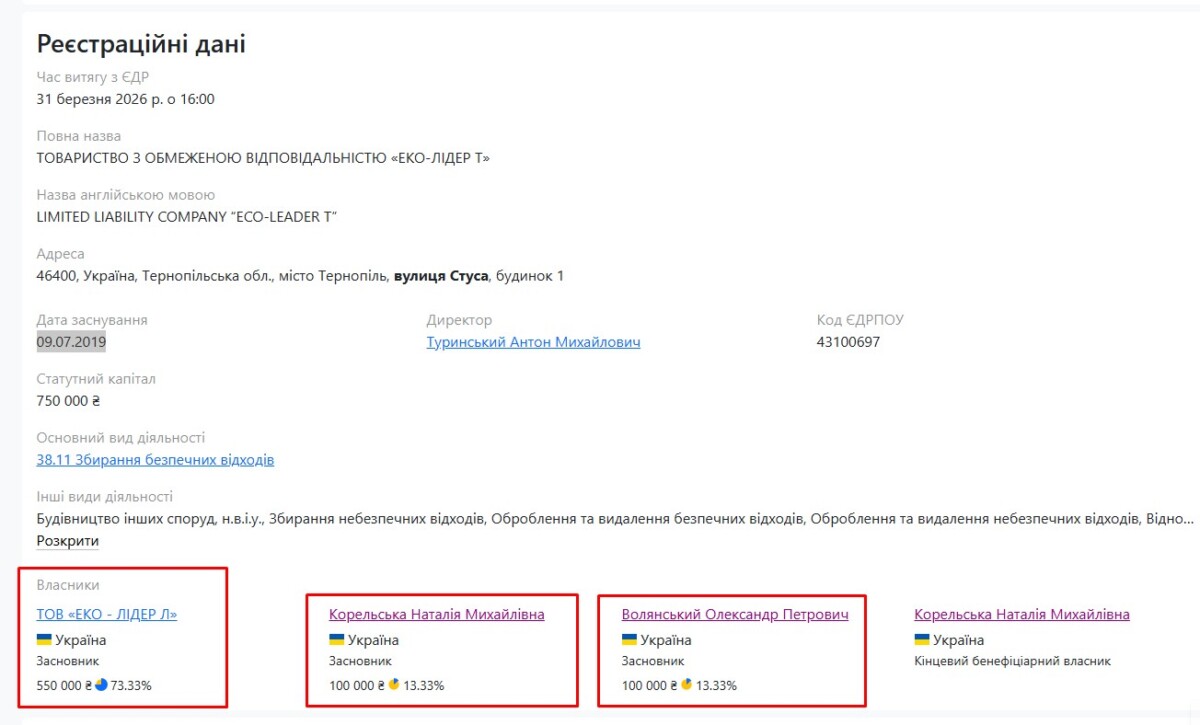Open Волянський Олександр Петрович link

735,614
